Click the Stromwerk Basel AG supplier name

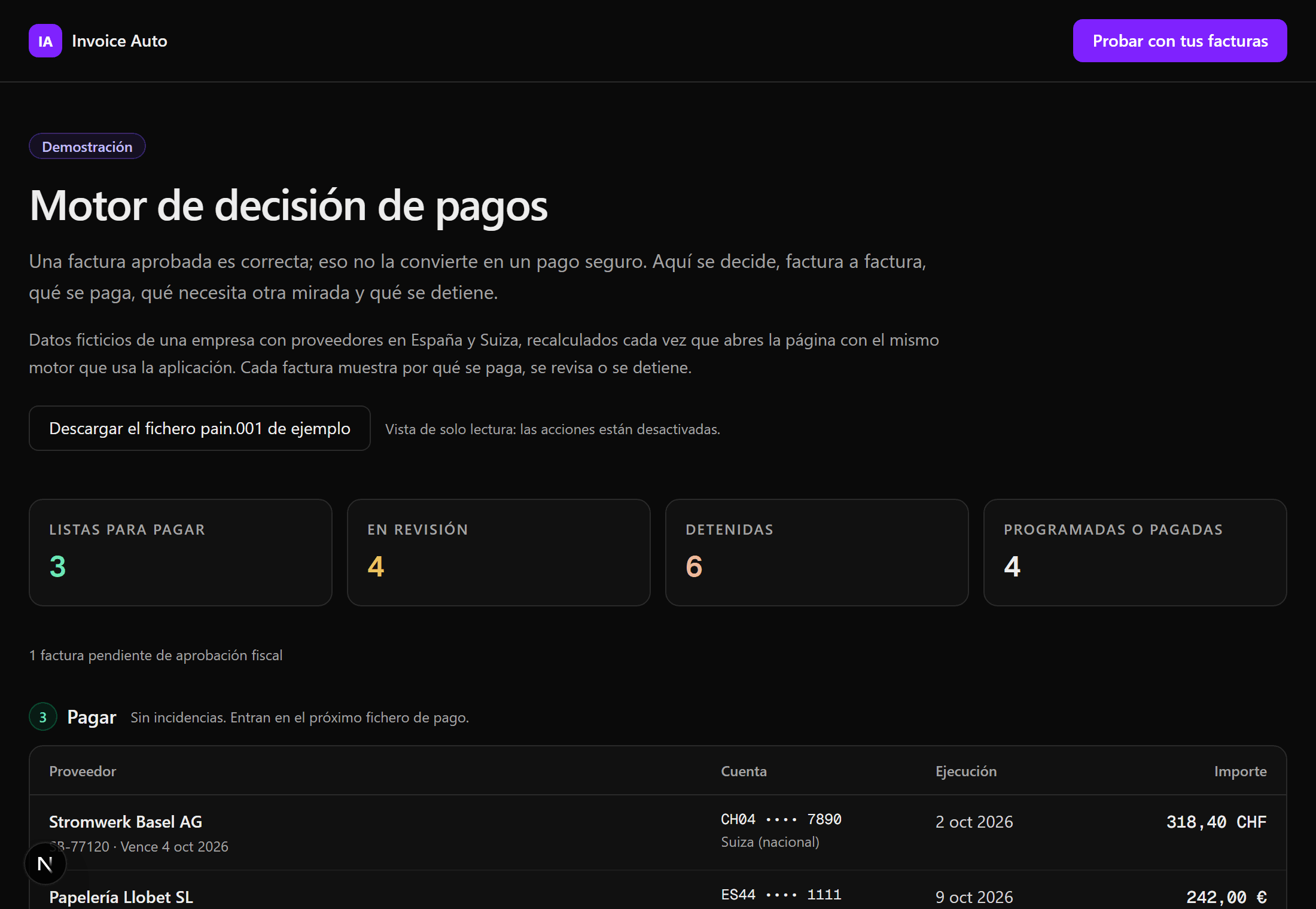tap(126, 822)
